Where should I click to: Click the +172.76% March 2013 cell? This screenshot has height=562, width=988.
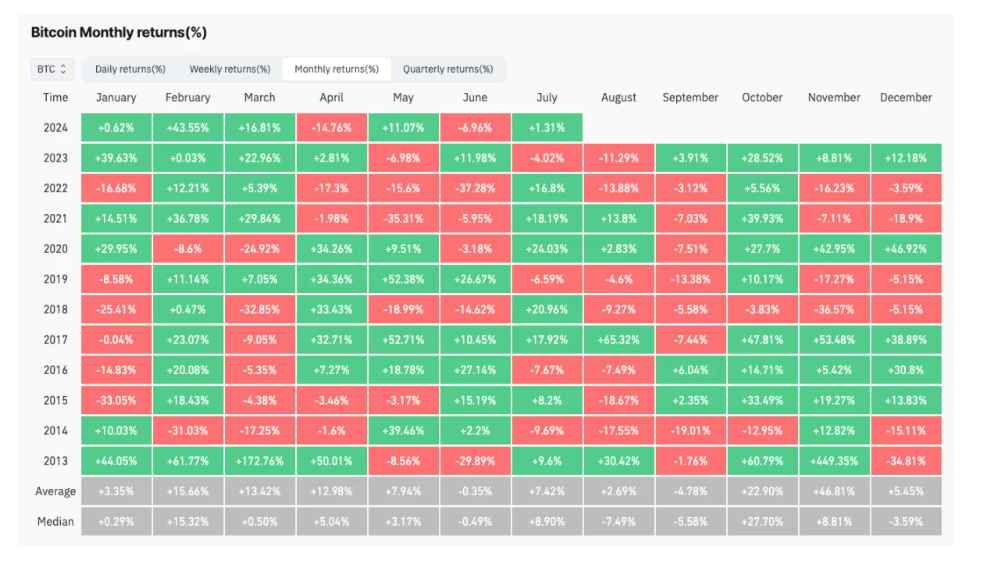tap(260, 462)
